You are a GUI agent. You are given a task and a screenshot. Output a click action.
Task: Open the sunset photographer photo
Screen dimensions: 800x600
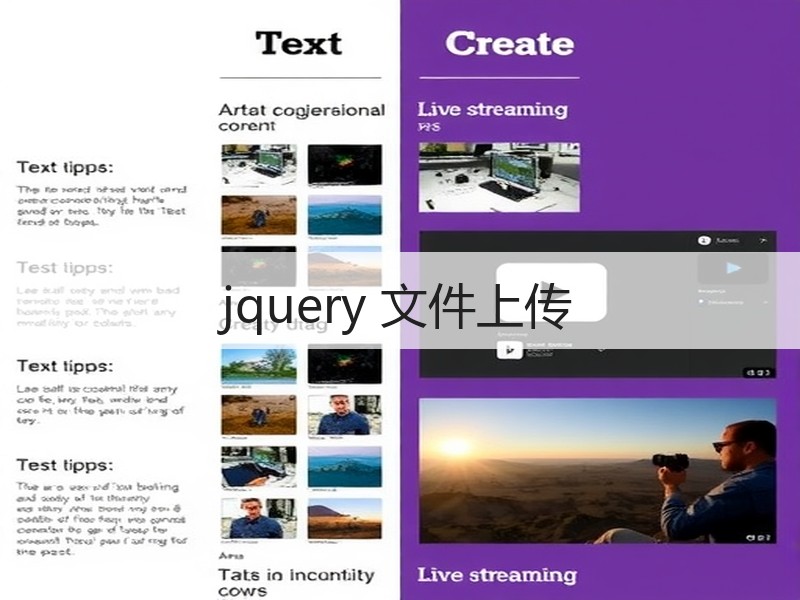tap(597, 471)
